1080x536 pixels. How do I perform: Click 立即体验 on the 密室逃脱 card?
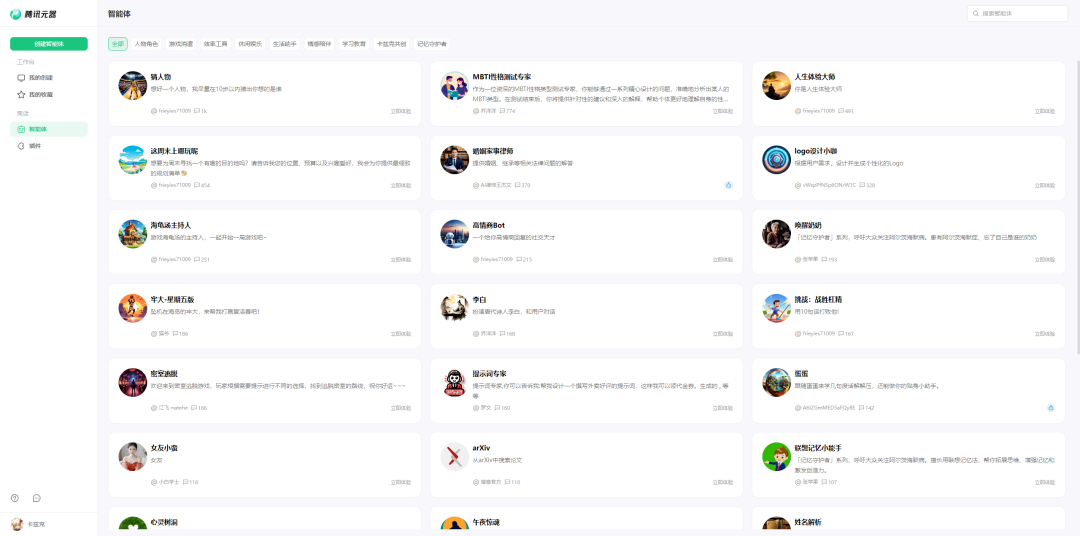401,408
